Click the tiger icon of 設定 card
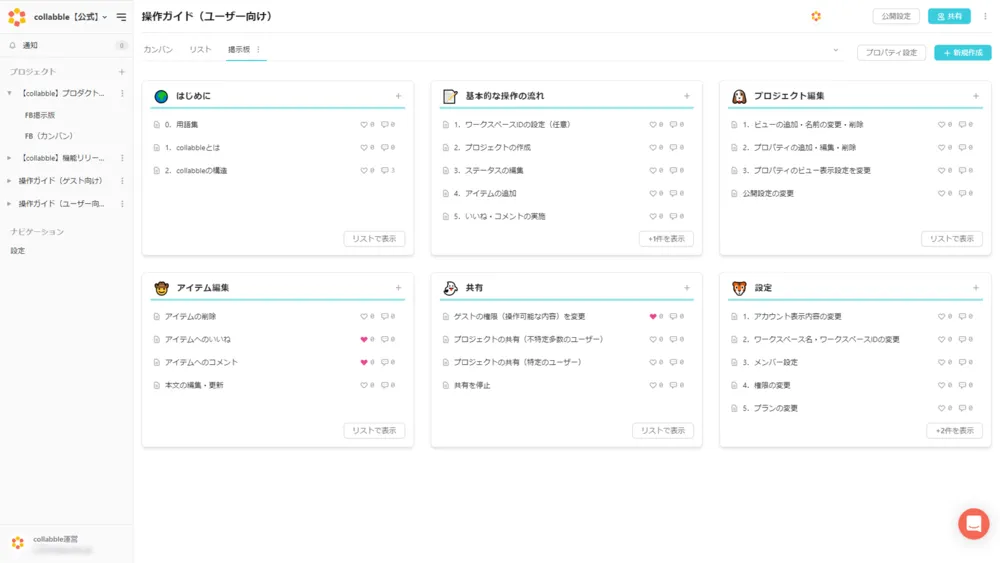This screenshot has height=563, width=1000. pos(739,288)
